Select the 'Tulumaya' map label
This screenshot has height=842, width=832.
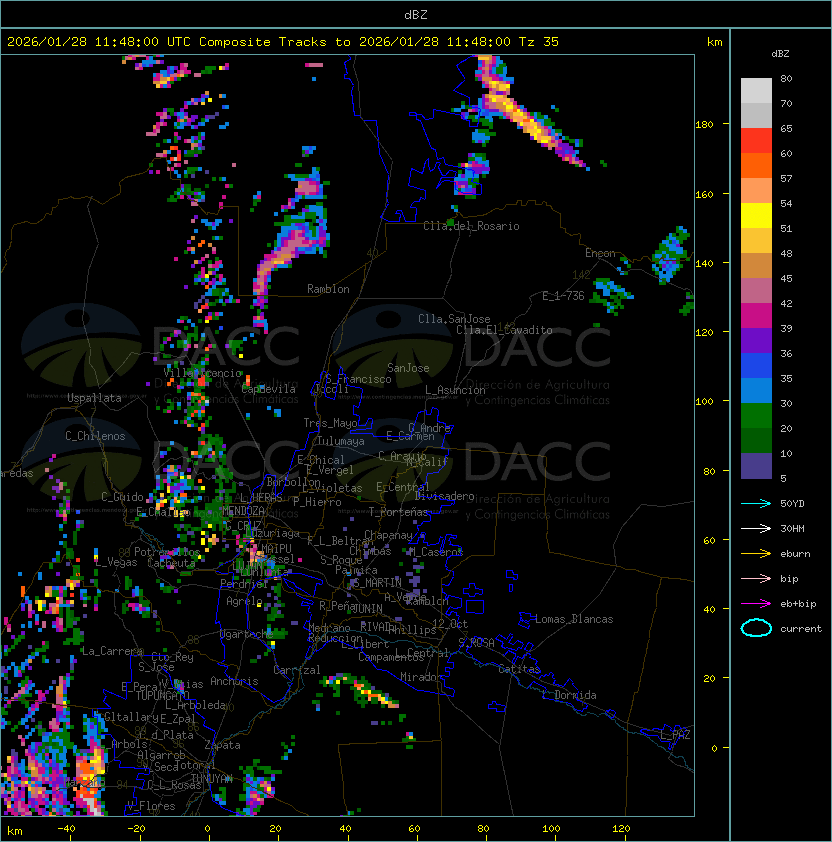[x=341, y=441]
